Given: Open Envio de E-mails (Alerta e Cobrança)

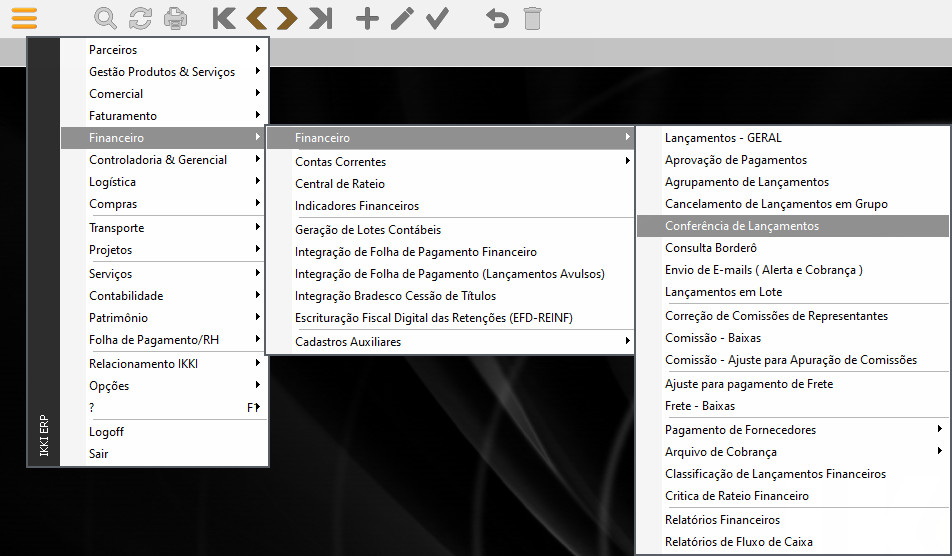Looking at the screenshot, I should (793, 270).
